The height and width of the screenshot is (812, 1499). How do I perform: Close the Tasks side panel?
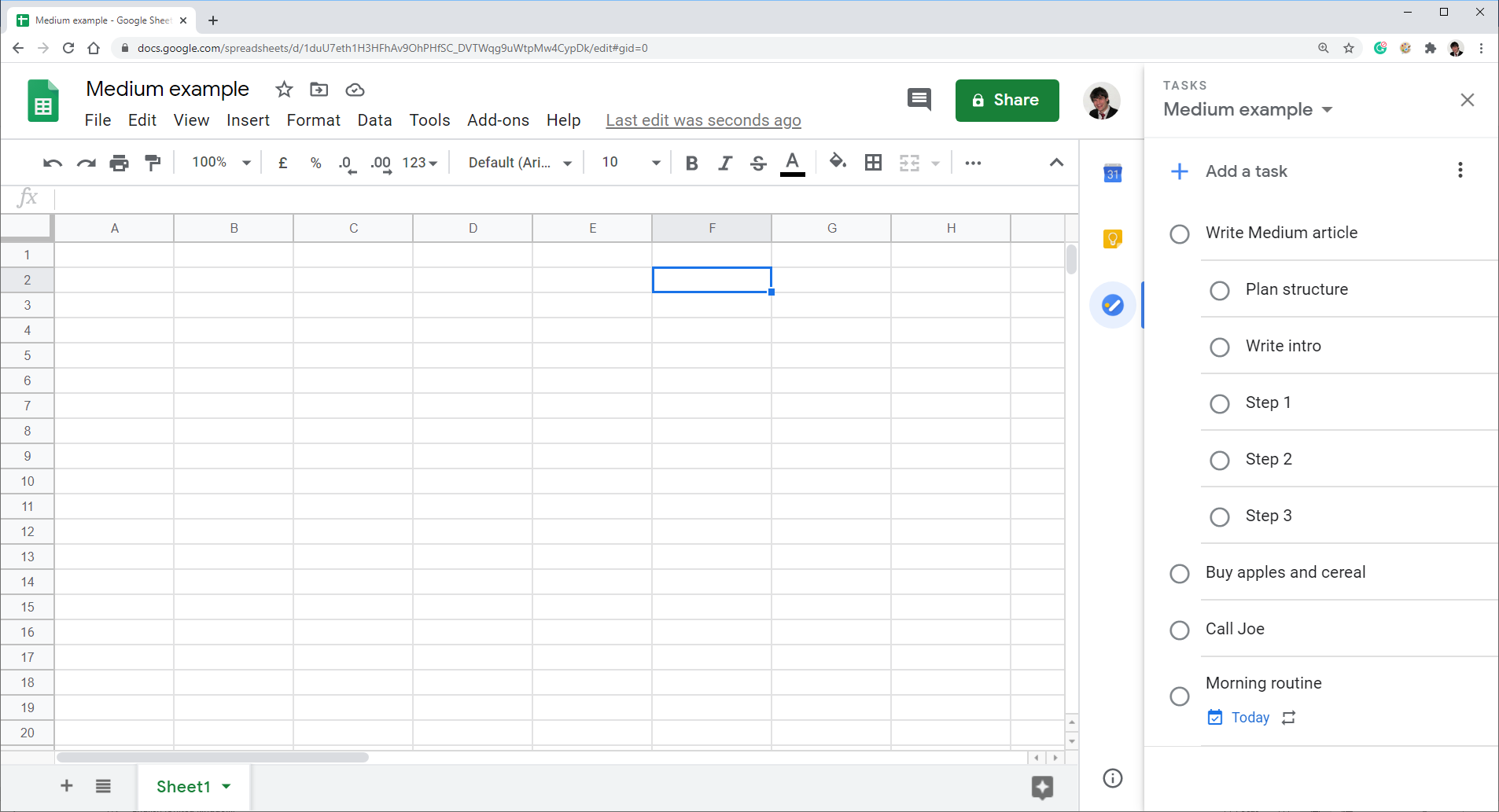coord(1467,100)
